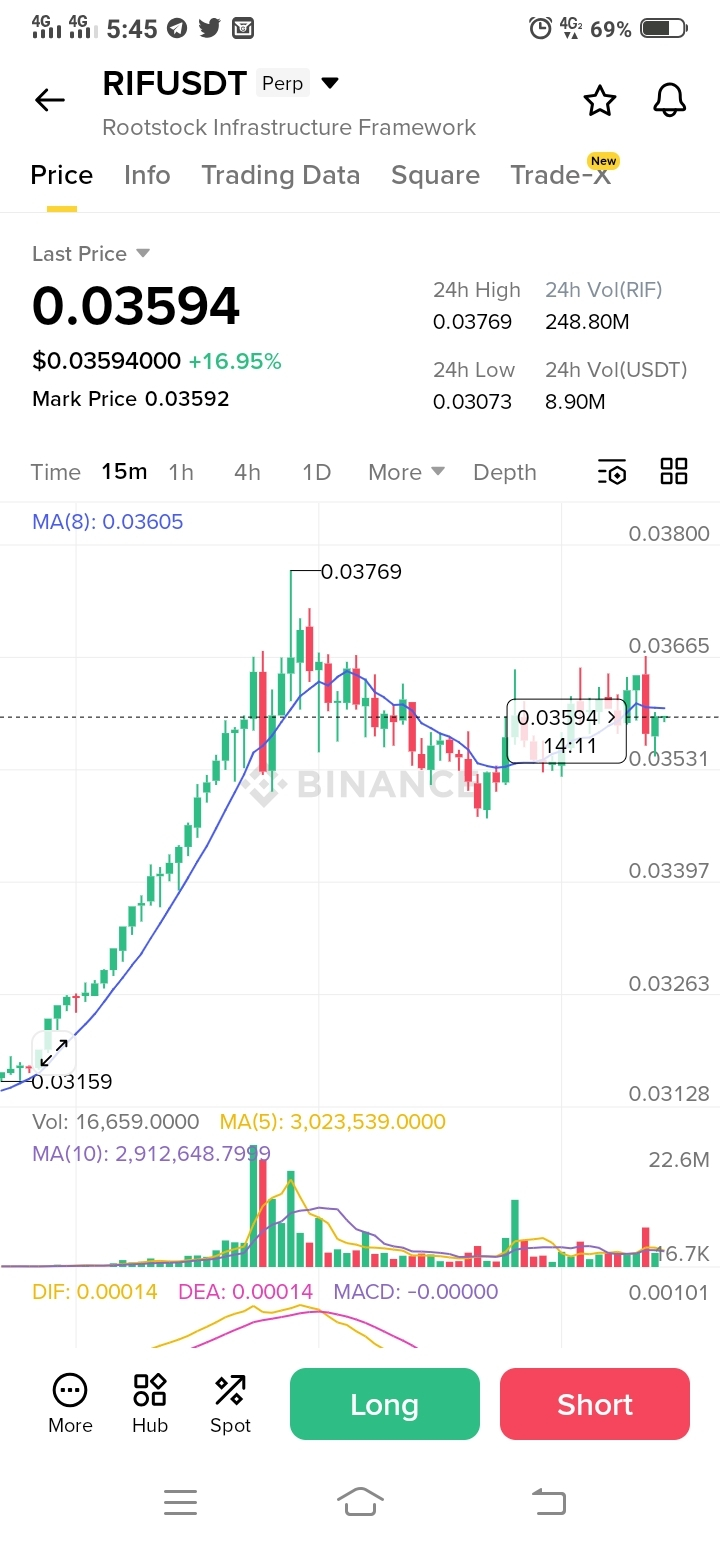Open the More menu icon at bottom

coord(70,1403)
